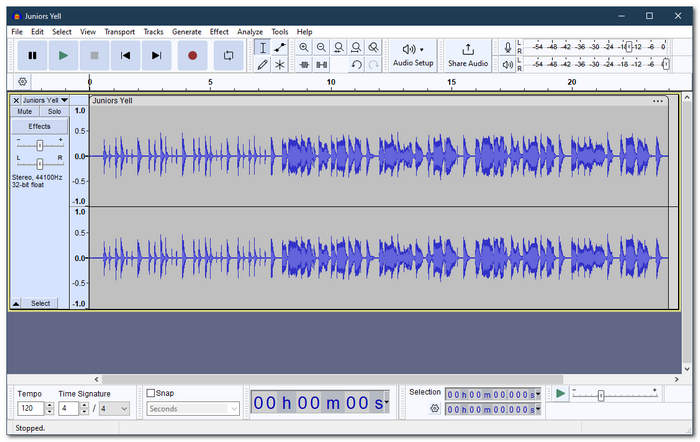
Task: Click the Play-at-Speed green button
Action: 560,394
